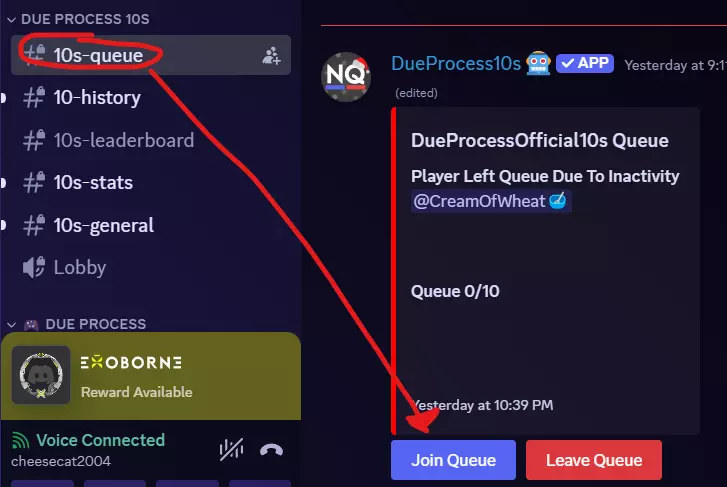This screenshot has height=487, width=727.
Task: Click the red Leave Queue button
Action: (594, 460)
